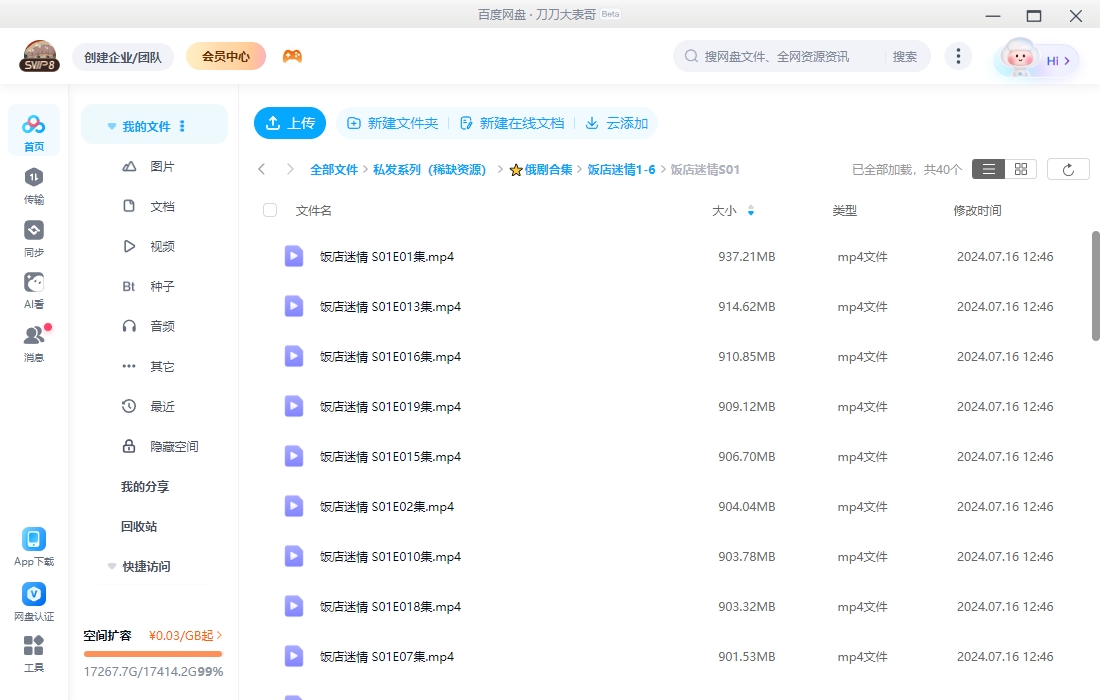1100x700 pixels.
Task: Open the 回收站 menu item
Action: tap(139, 526)
